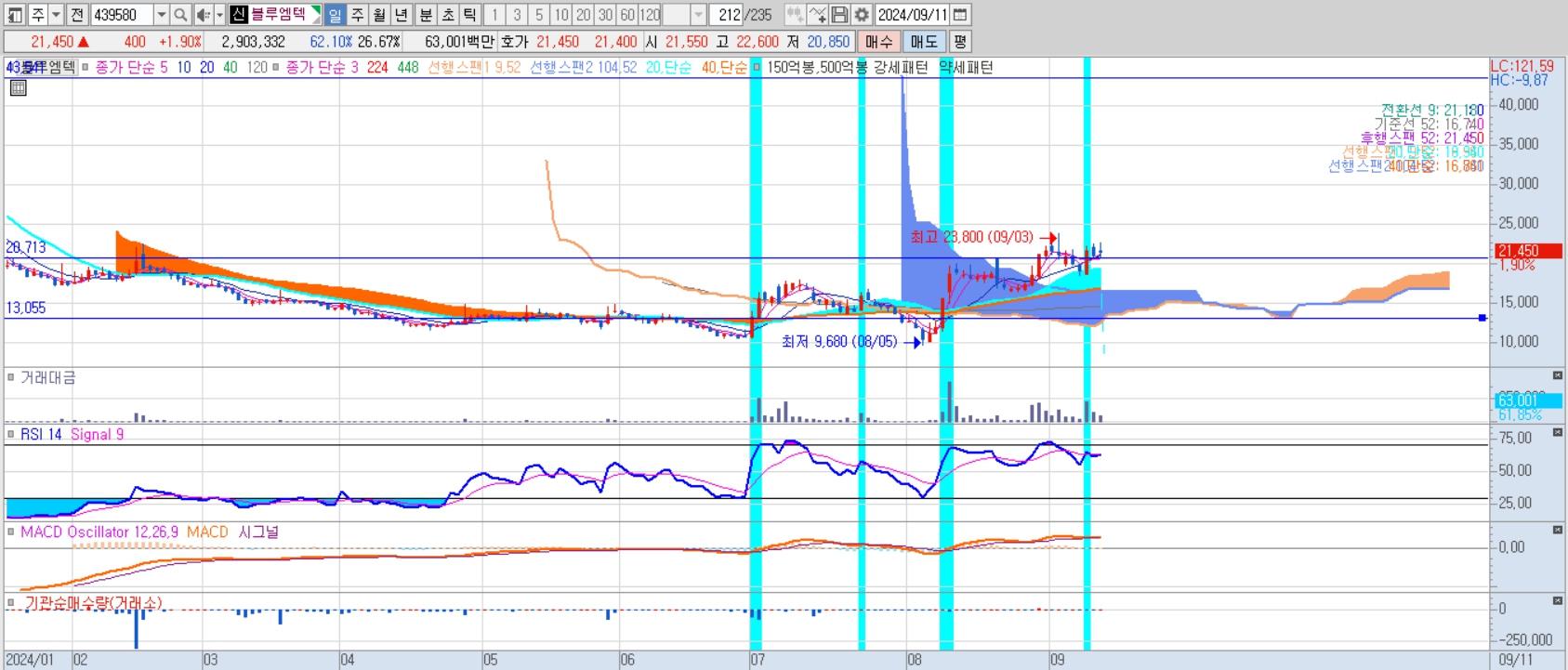Toggle MACD Oscillator indicator marker
The width and height of the screenshot is (1568, 670).
(x=11, y=532)
